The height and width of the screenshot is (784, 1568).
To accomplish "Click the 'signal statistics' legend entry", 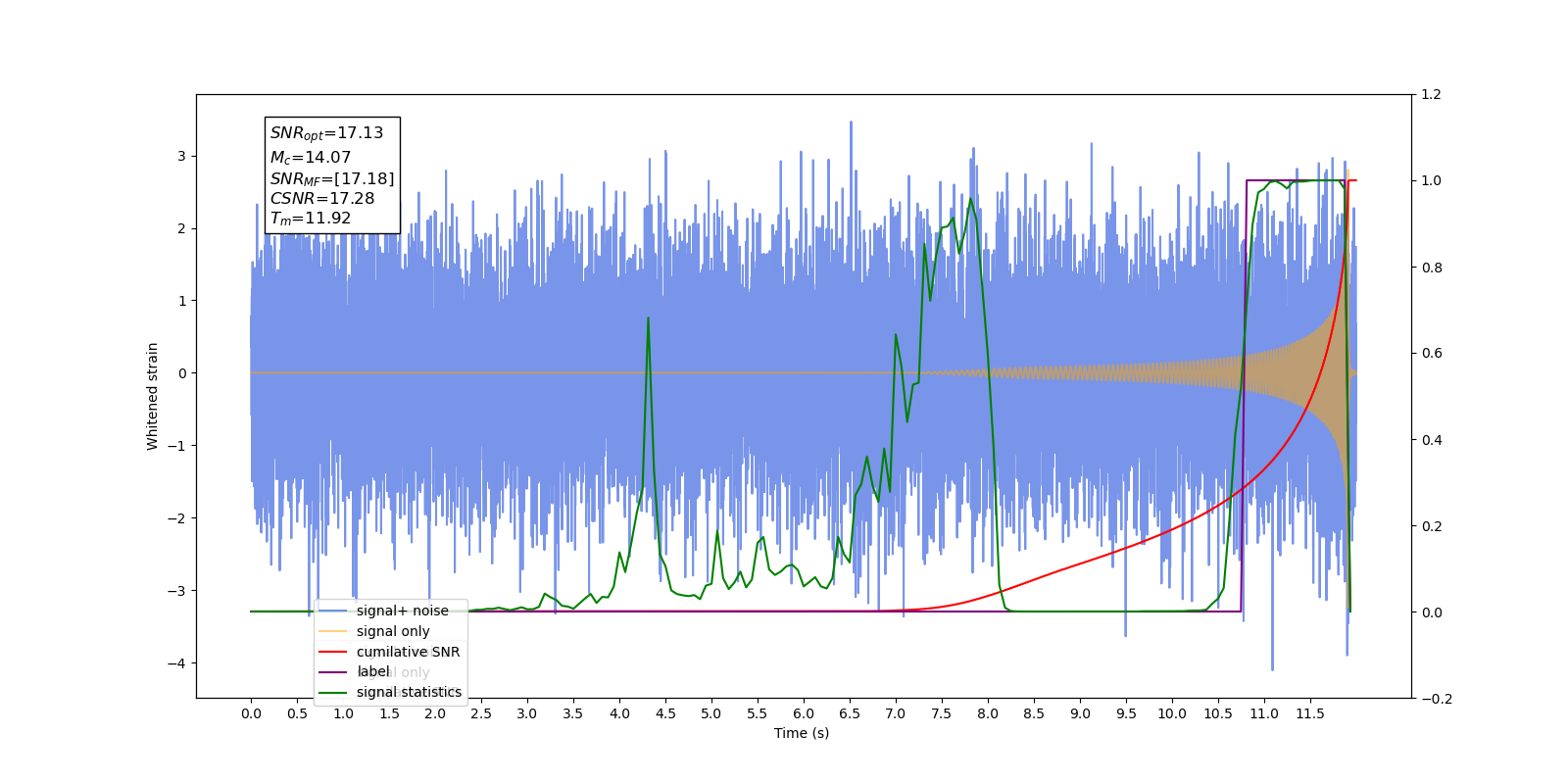I will (x=409, y=692).
